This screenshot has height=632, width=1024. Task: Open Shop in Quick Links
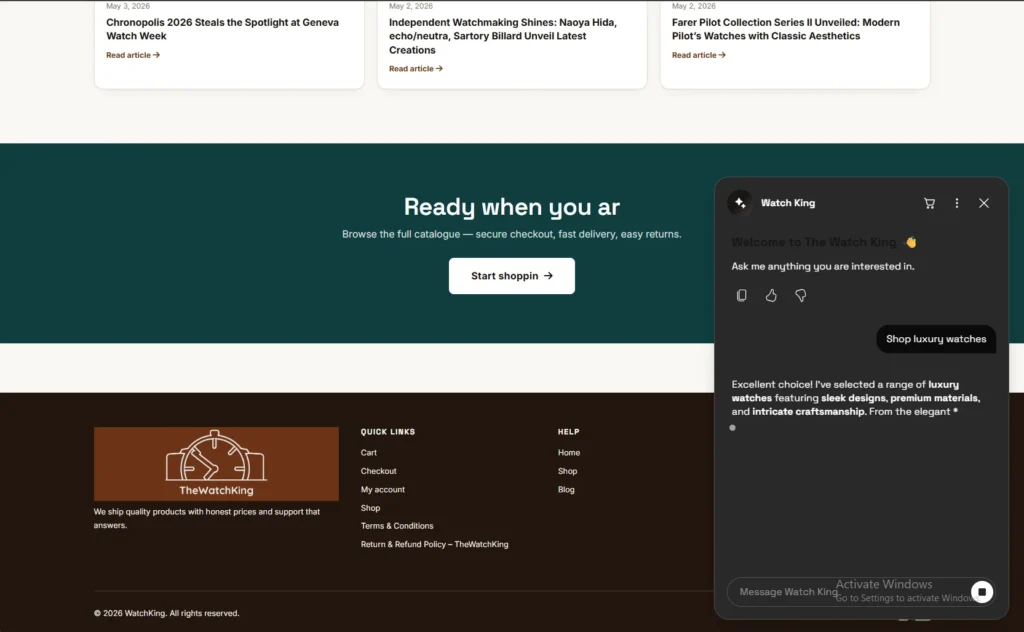(x=370, y=507)
